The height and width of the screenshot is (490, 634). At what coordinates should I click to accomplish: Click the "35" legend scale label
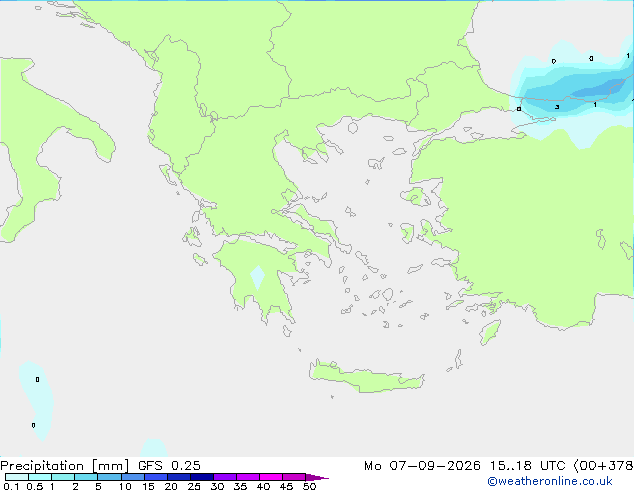click(240, 486)
